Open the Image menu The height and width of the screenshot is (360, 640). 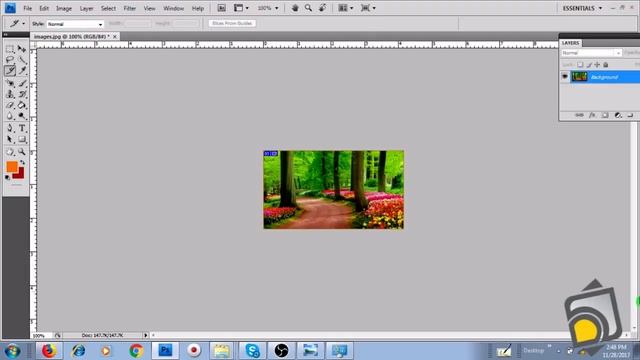(x=64, y=8)
